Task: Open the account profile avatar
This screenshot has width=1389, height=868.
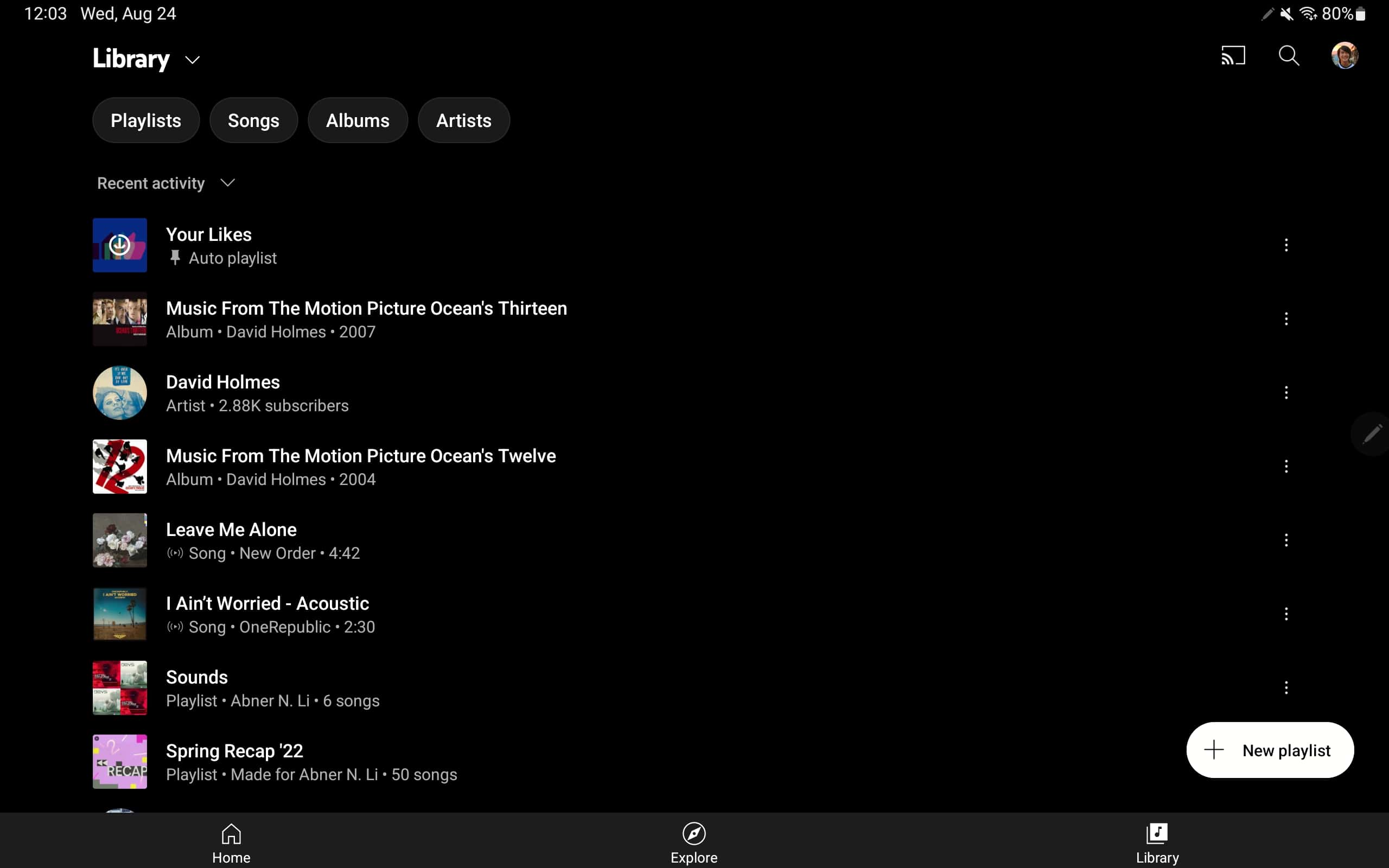Action: coord(1344,56)
